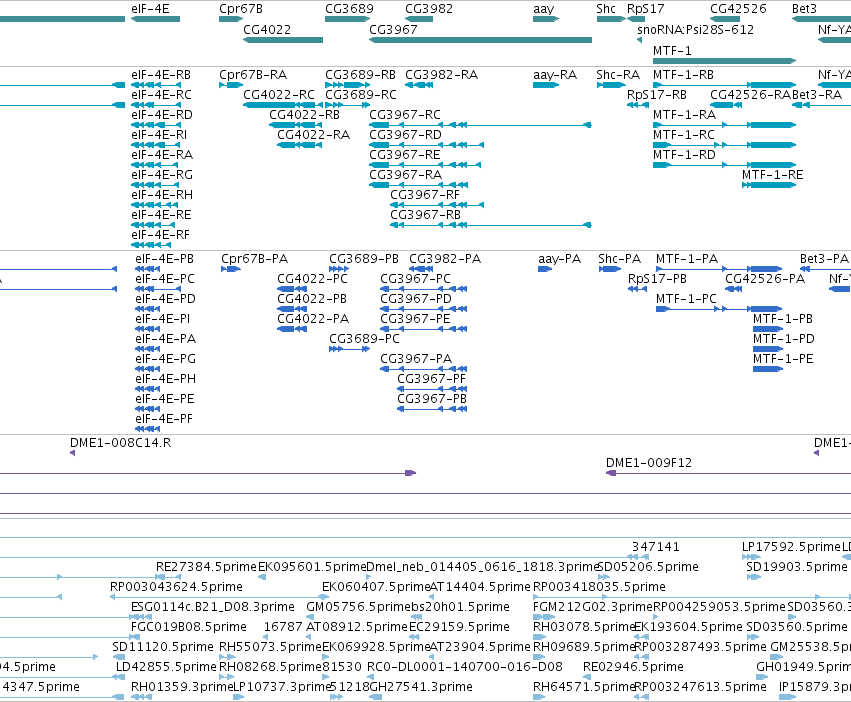Click EST FGC019B08.5prime

point(189,627)
